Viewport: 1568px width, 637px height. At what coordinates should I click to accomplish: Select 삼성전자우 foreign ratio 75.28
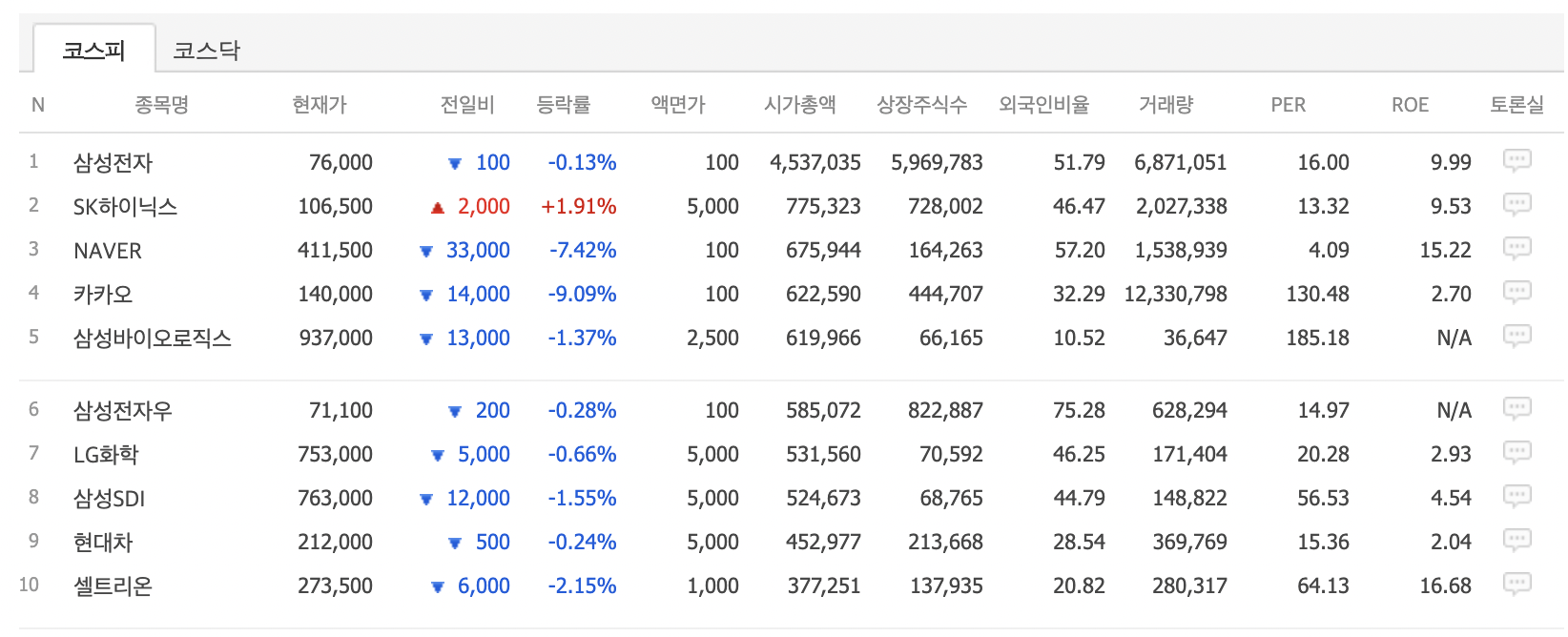tap(1079, 411)
